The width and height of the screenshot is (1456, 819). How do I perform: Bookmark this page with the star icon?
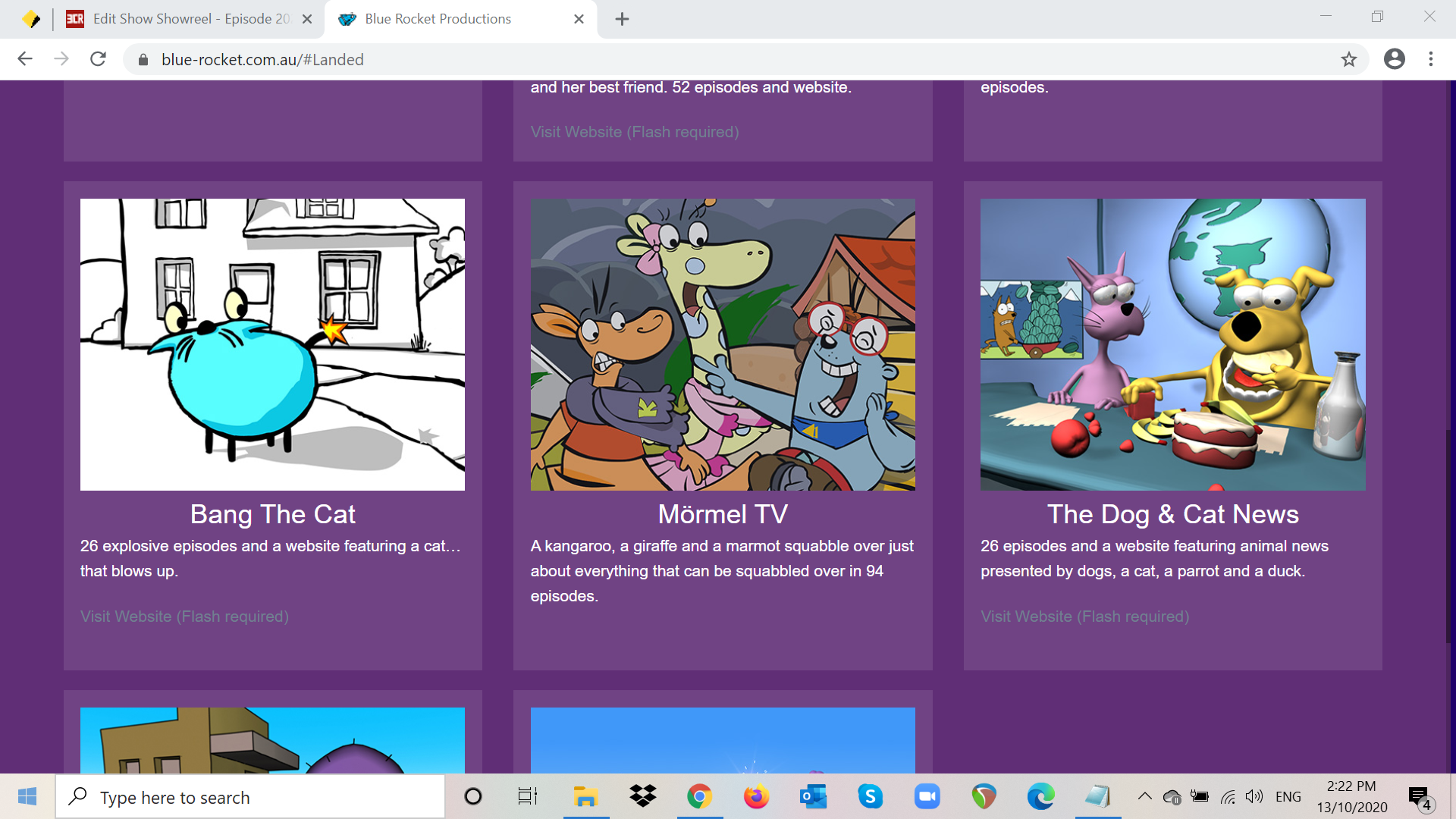1348,59
